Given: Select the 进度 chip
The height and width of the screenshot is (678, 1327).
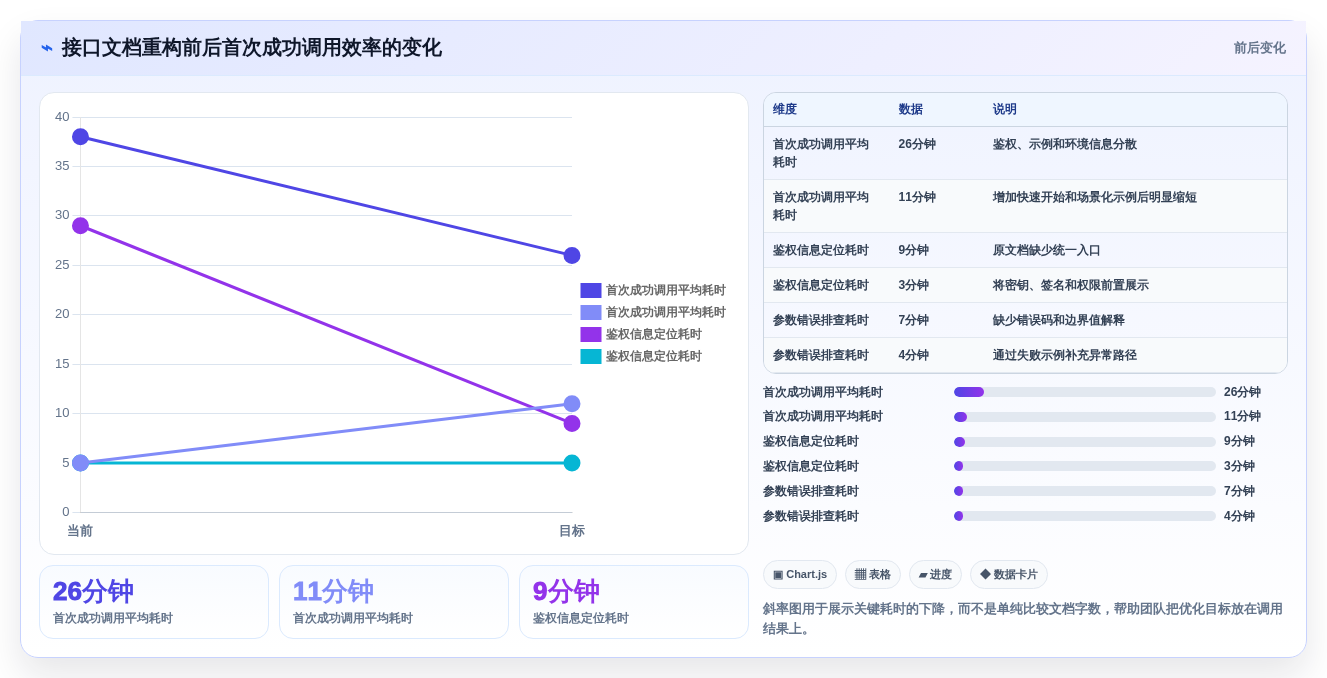Looking at the screenshot, I should 935,574.
